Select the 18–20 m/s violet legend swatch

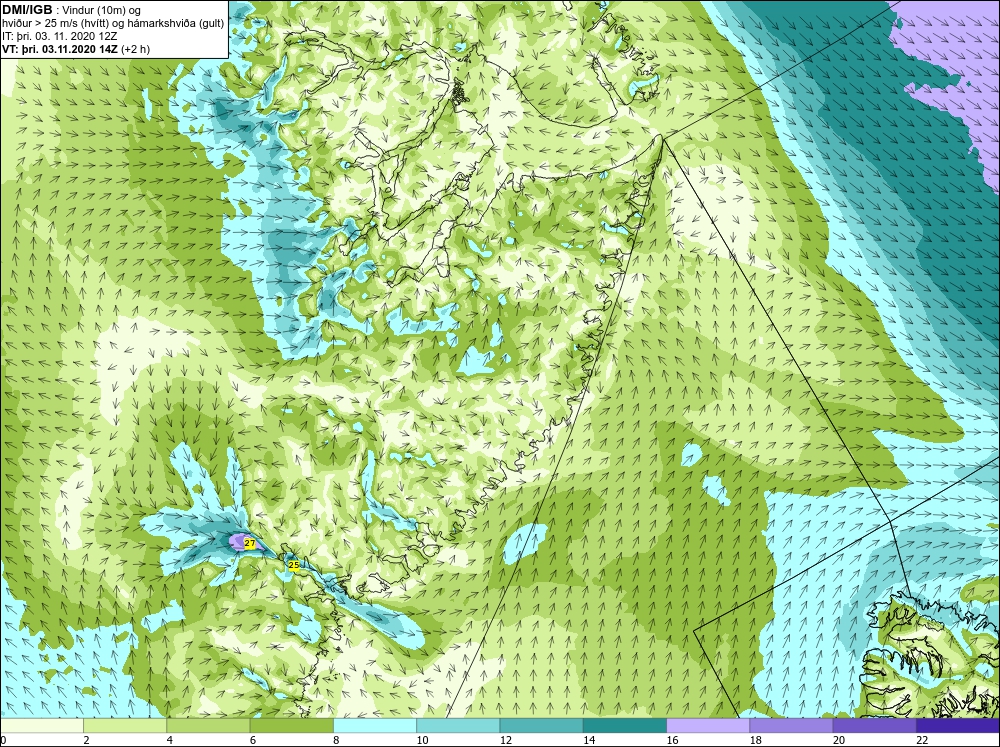coord(791,725)
